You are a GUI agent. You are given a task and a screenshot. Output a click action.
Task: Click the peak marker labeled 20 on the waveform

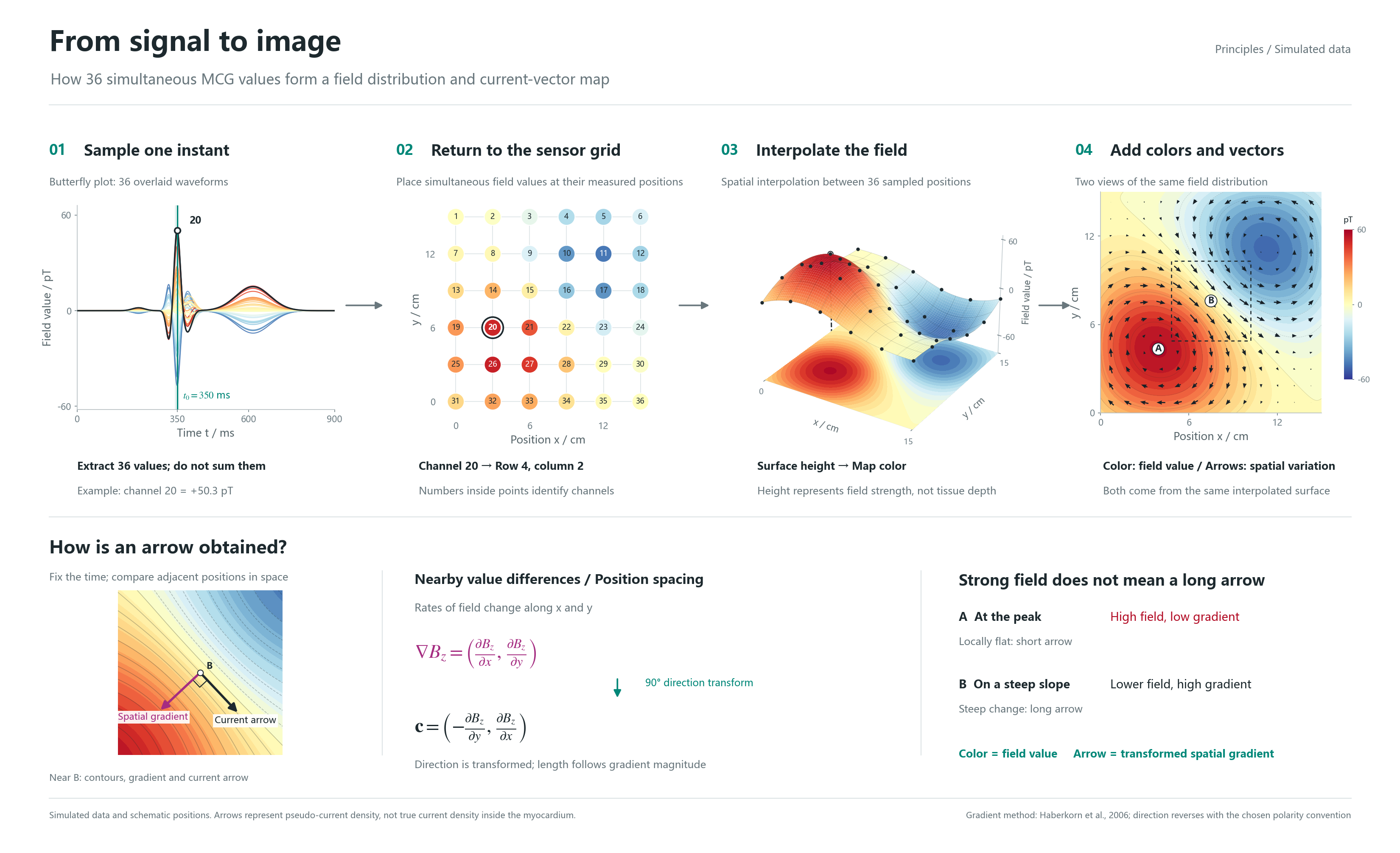(x=177, y=230)
